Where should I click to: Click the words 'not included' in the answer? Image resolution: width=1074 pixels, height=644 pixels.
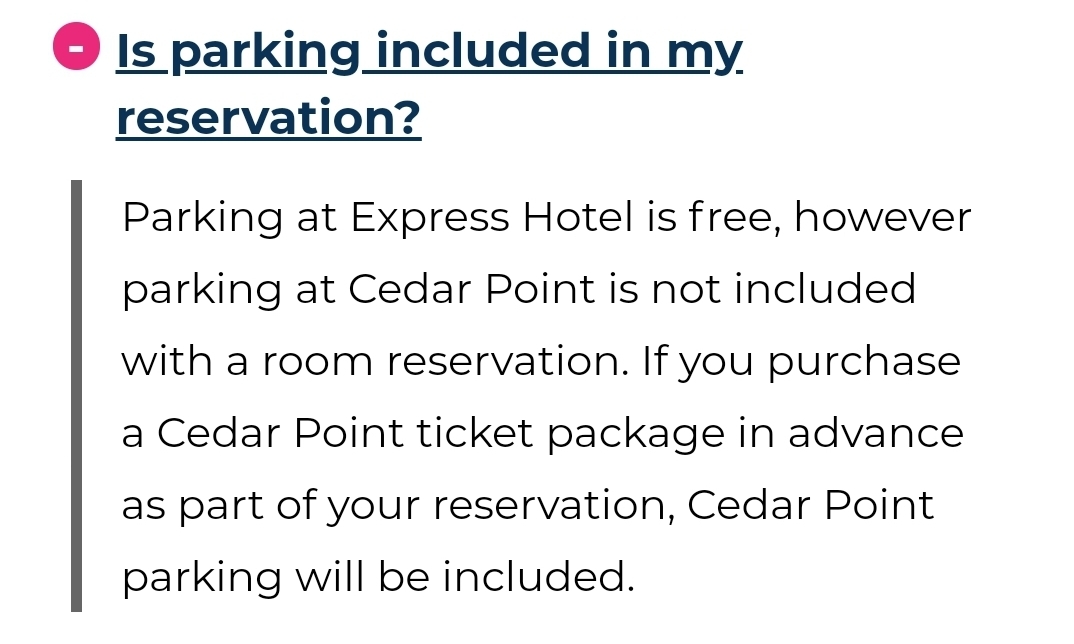click(783, 288)
